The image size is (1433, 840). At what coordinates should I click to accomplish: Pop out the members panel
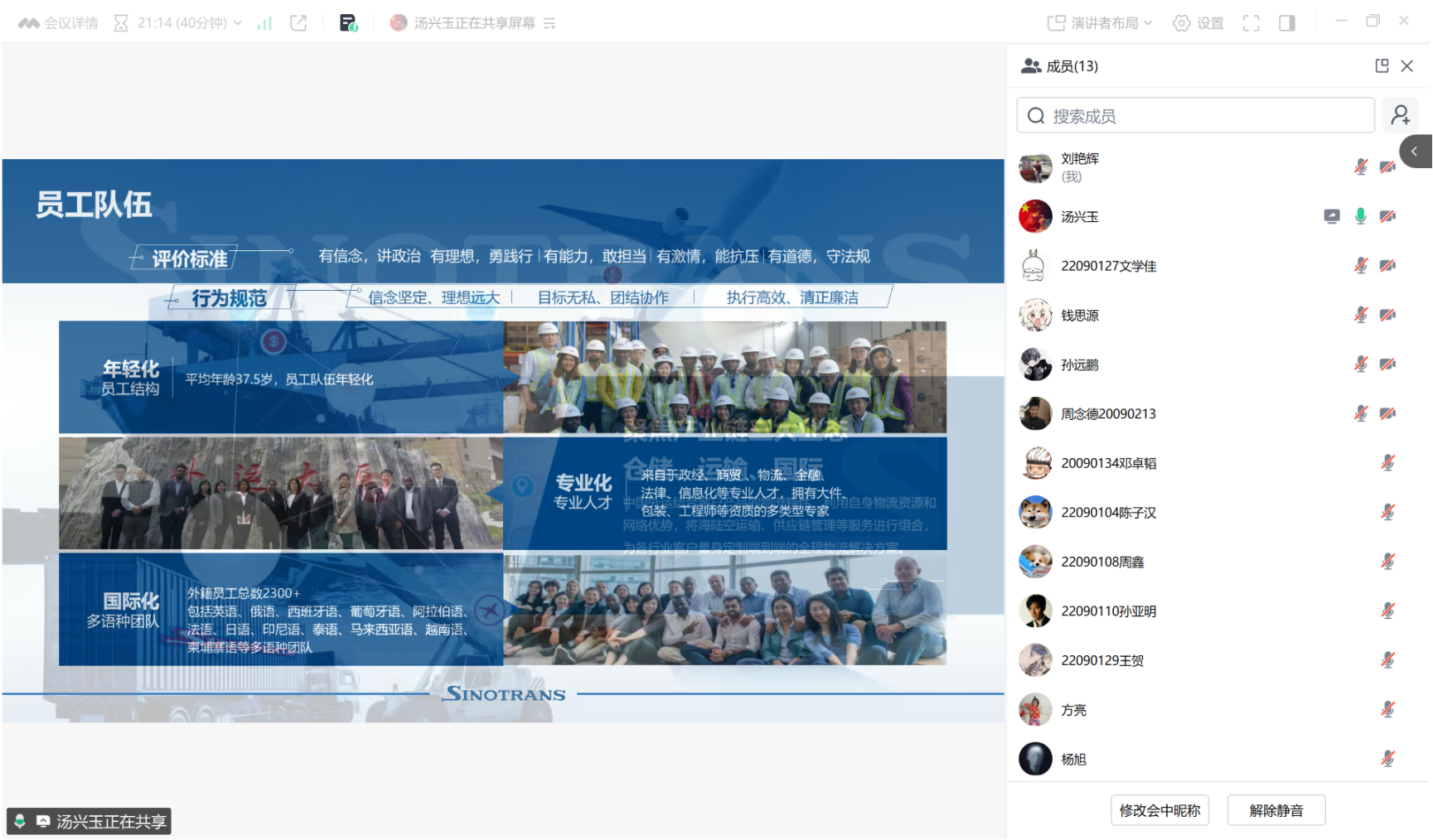click(1382, 66)
